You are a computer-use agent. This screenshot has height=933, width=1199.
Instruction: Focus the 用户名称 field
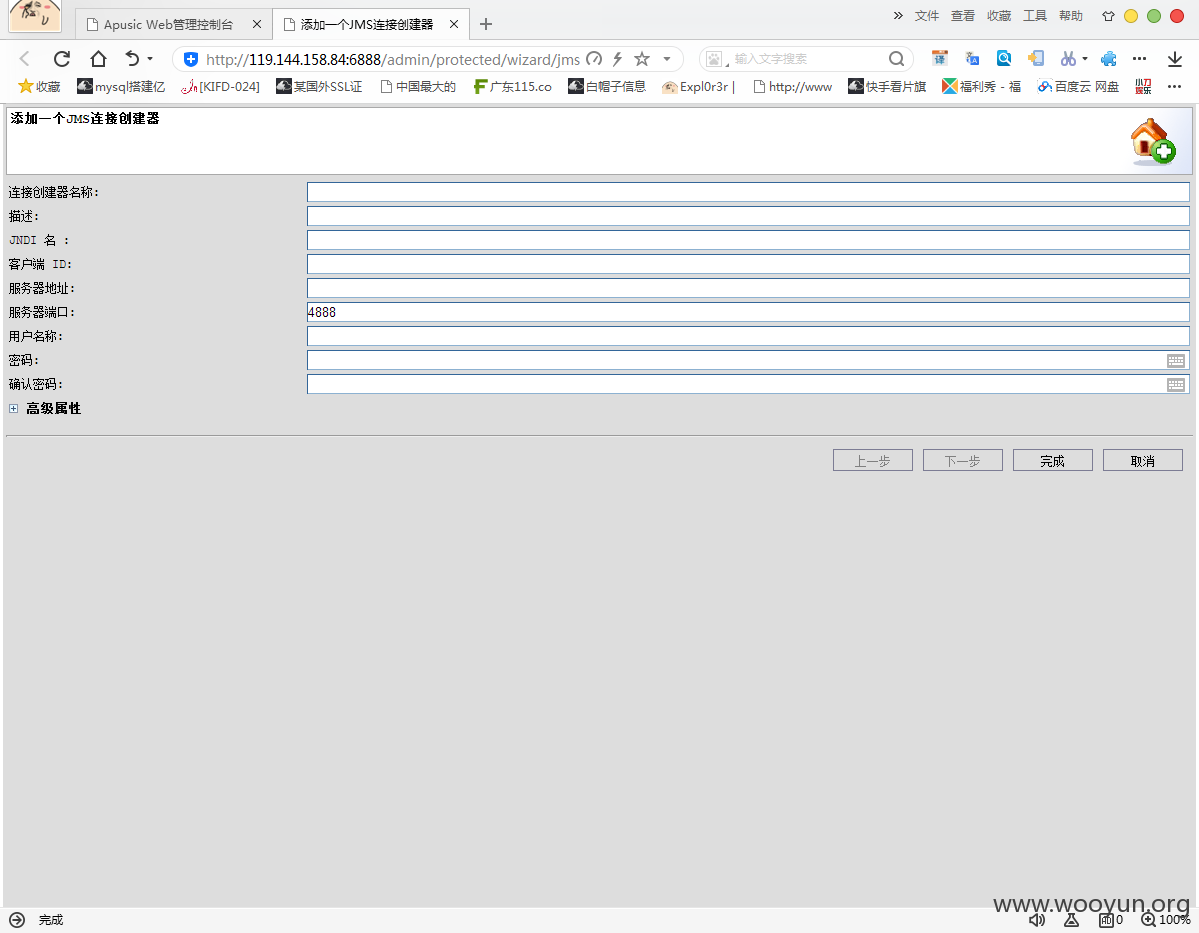tap(748, 336)
